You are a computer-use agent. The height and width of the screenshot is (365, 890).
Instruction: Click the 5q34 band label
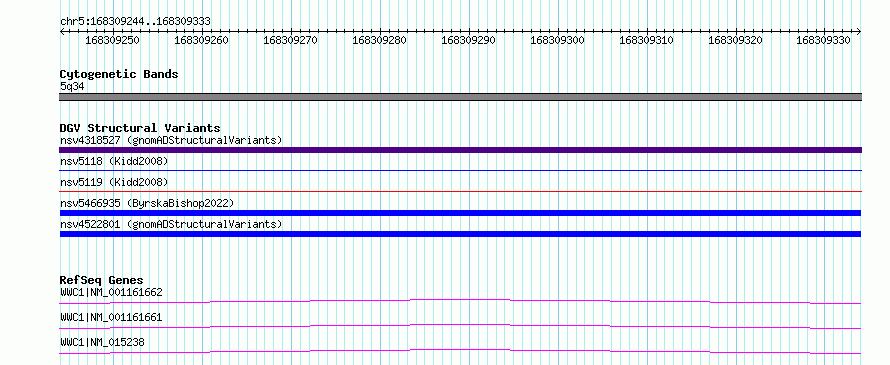point(72,86)
